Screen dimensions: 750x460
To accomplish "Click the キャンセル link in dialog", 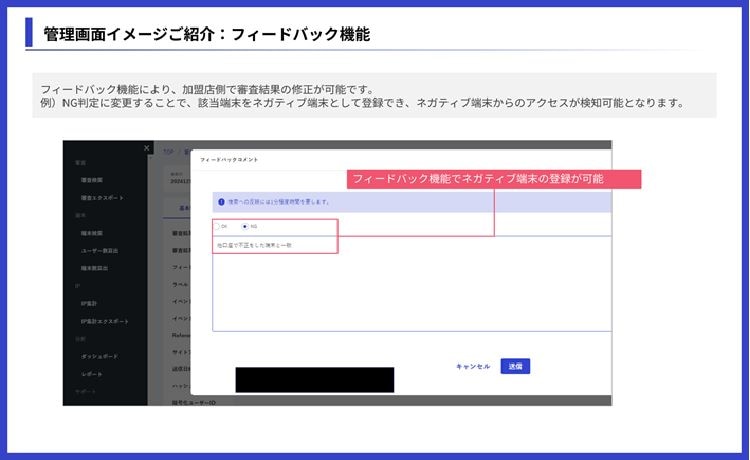I will click(x=473, y=366).
